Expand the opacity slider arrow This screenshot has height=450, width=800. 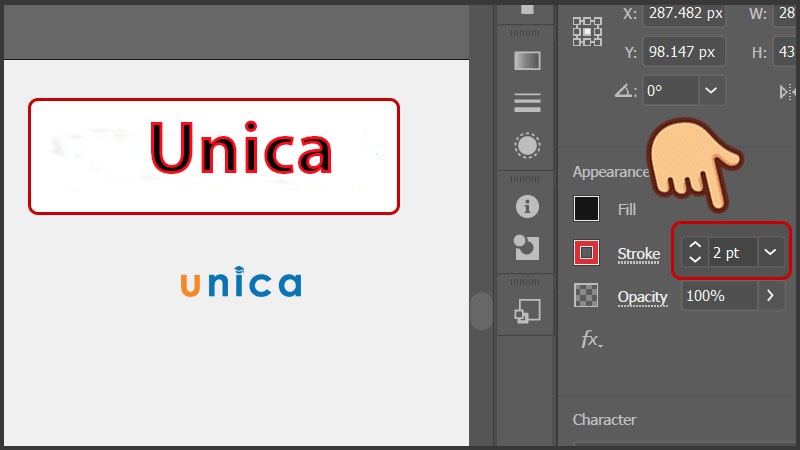coord(771,295)
